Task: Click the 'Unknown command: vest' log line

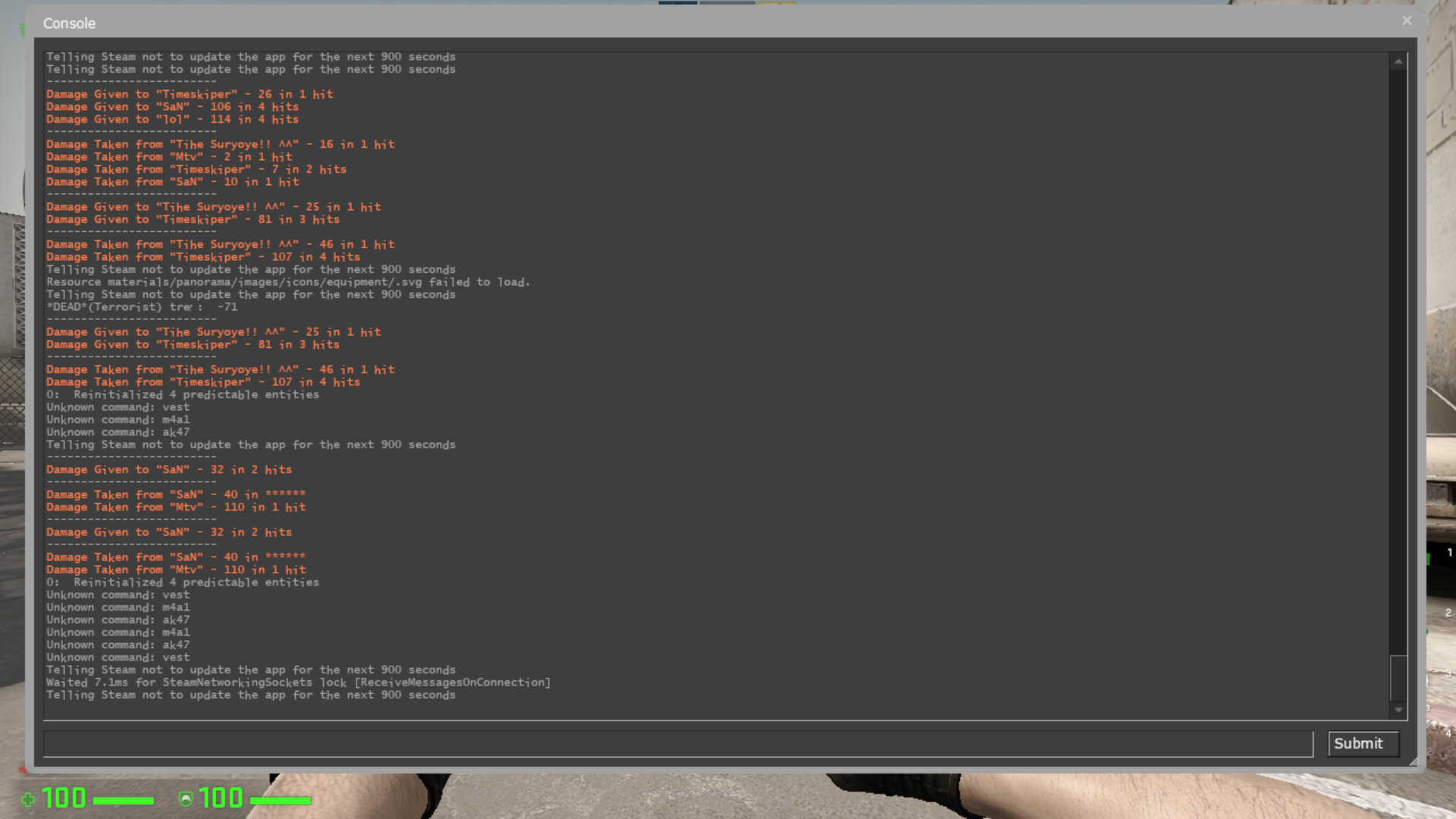Action: [118, 407]
